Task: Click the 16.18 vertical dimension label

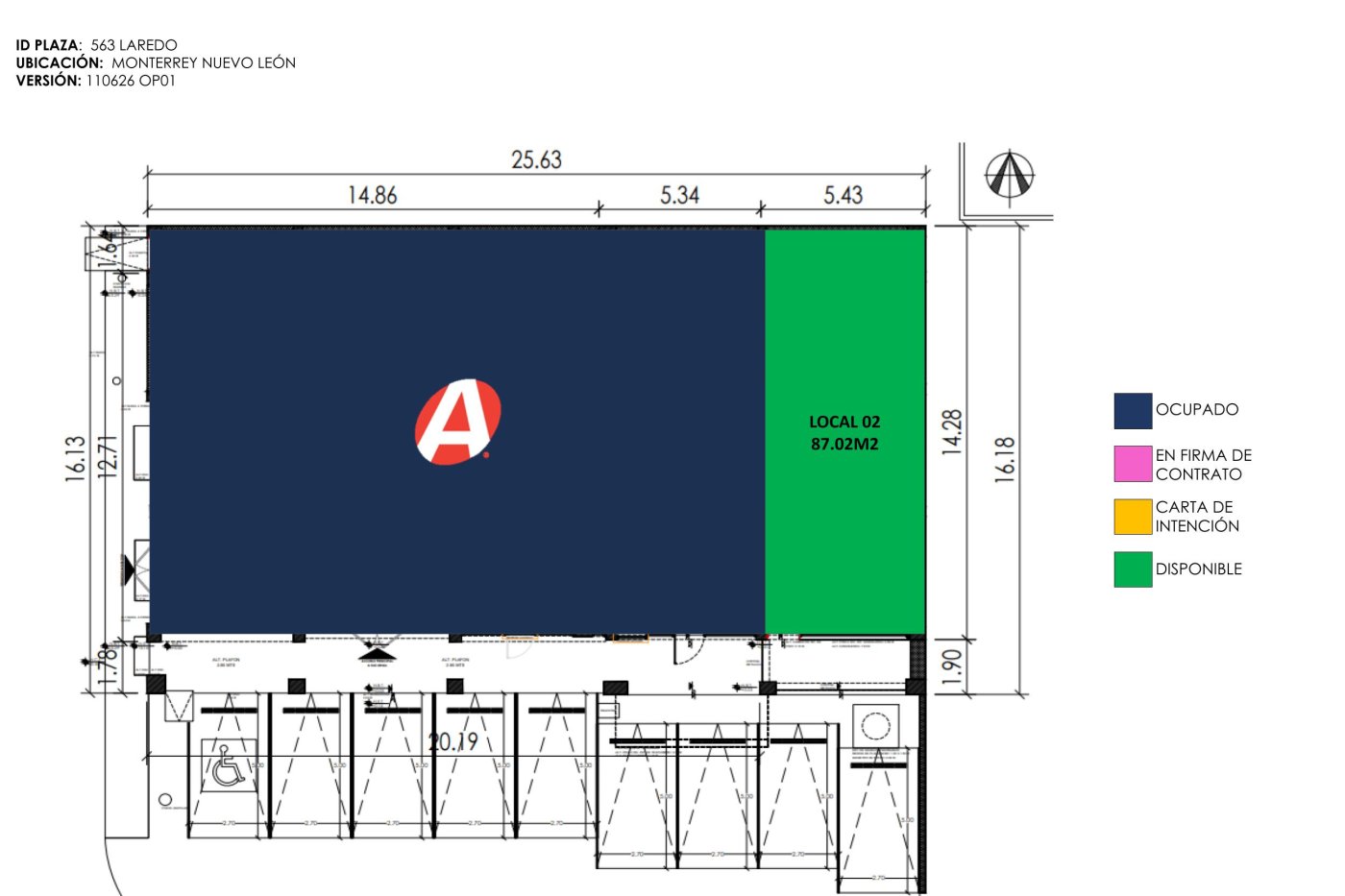Action: 1005,459
